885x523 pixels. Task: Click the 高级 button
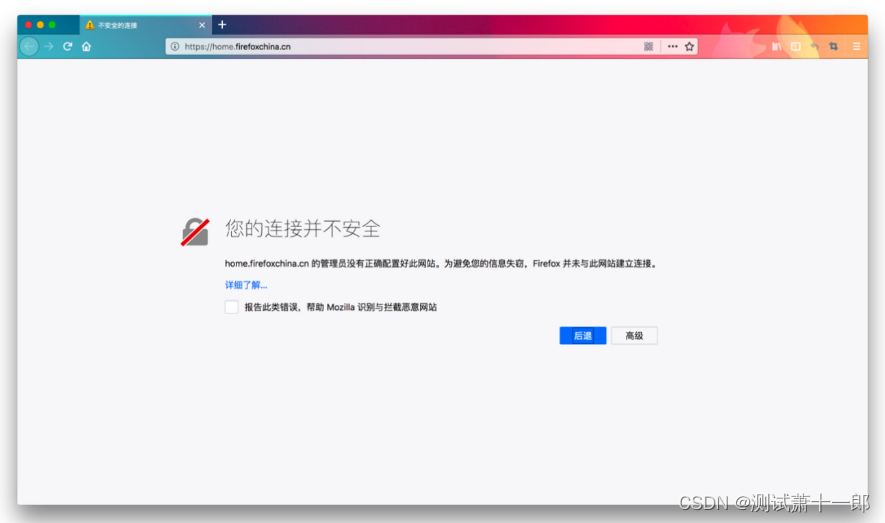634,336
